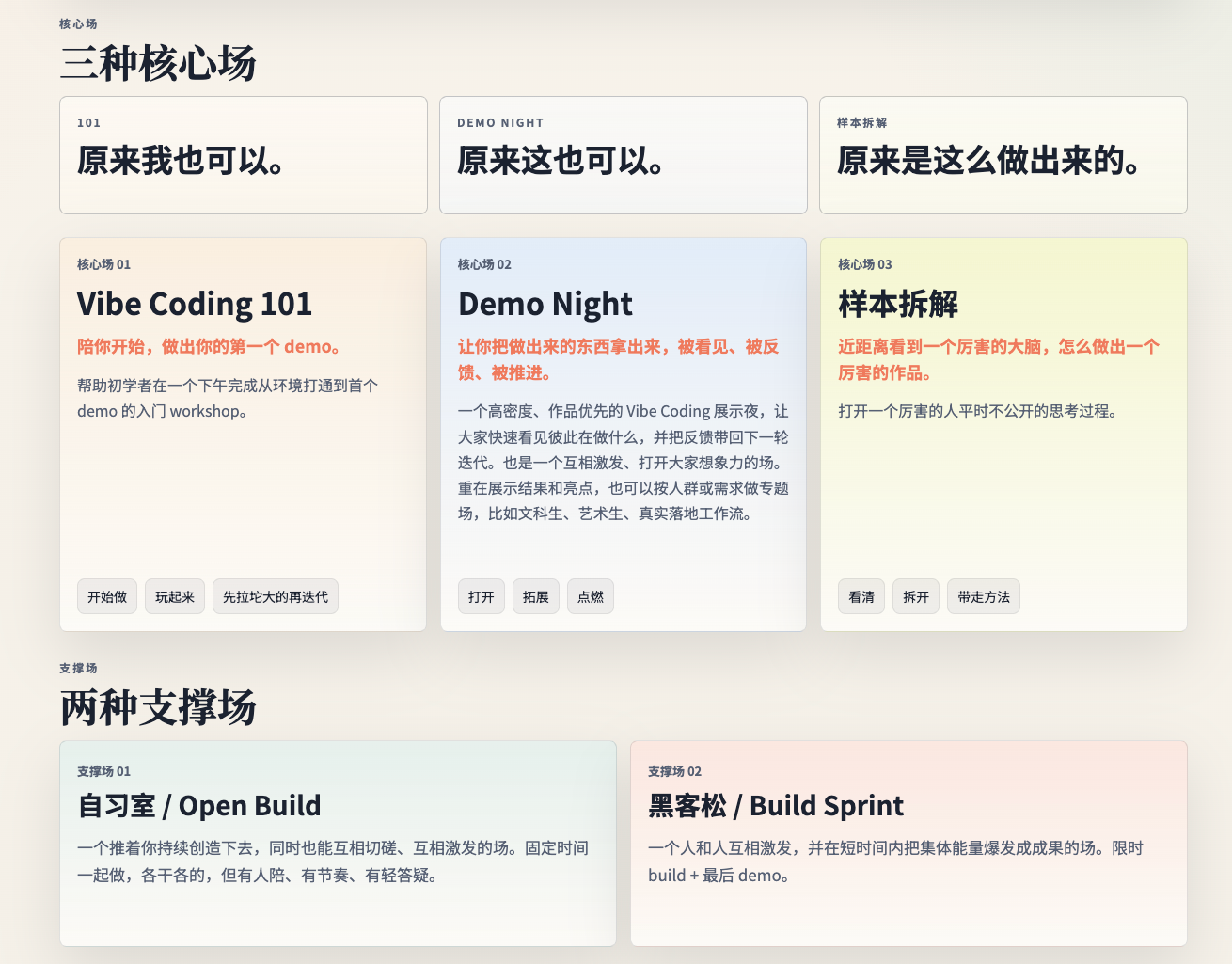This screenshot has width=1232, height=964.
Task: Open the 自习室 / Open Build card
Action: (x=338, y=843)
